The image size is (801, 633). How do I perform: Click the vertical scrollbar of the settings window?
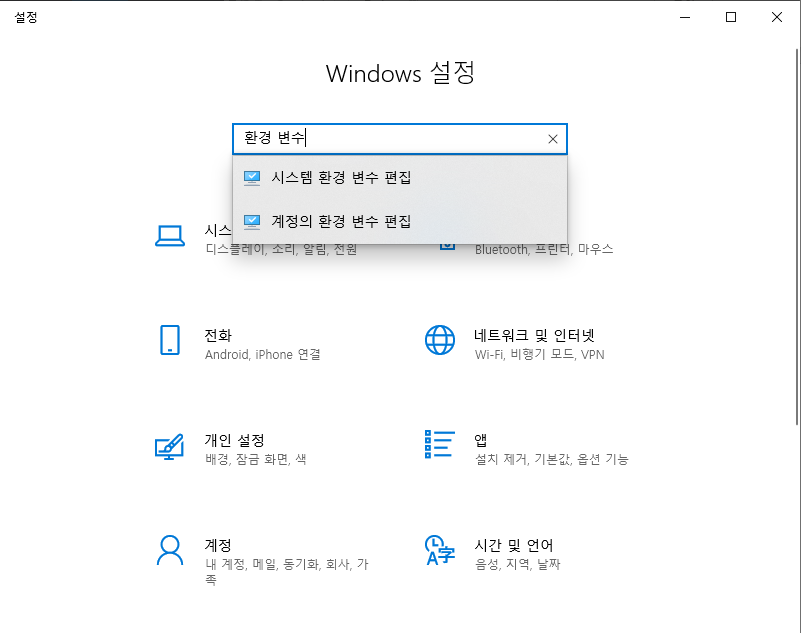(797, 236)
